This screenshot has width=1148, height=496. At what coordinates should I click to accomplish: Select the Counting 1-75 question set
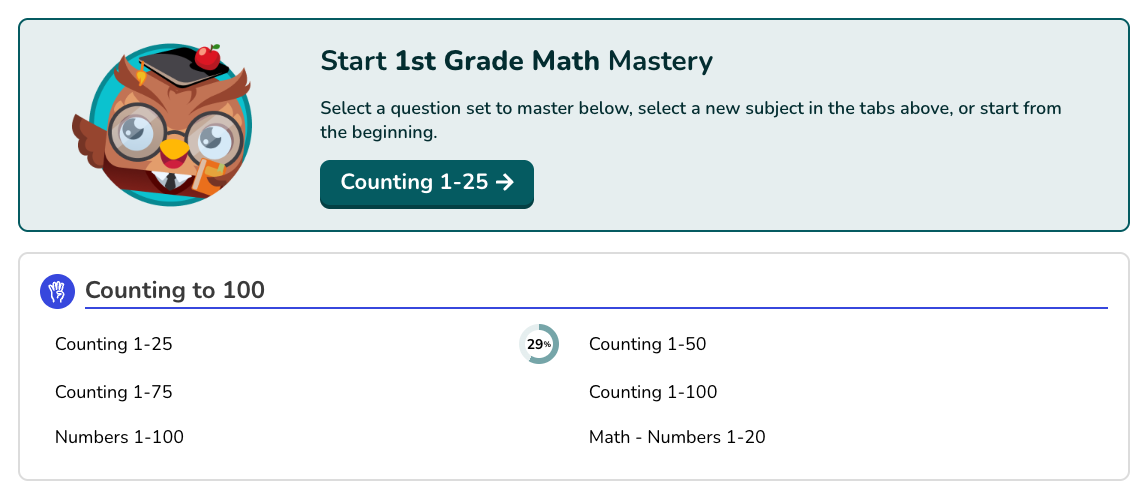click(x=114, y=392)
